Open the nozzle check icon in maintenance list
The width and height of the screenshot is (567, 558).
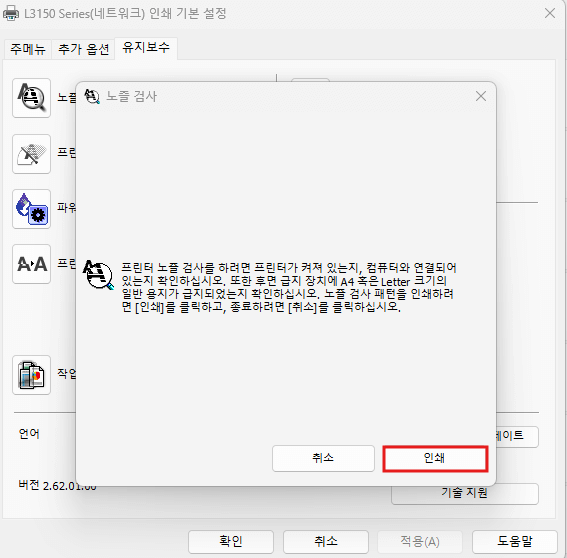[31, 98]
